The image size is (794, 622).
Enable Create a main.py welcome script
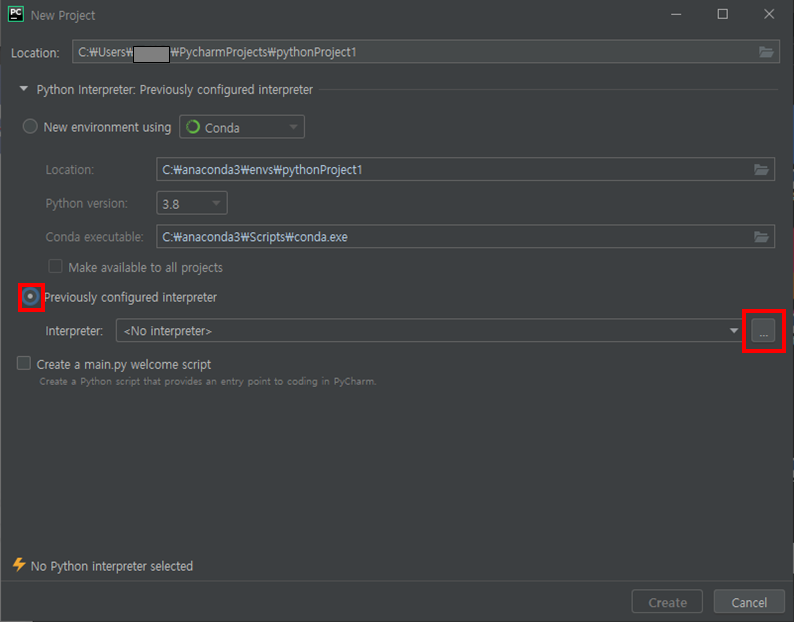[x=24, y=363]
